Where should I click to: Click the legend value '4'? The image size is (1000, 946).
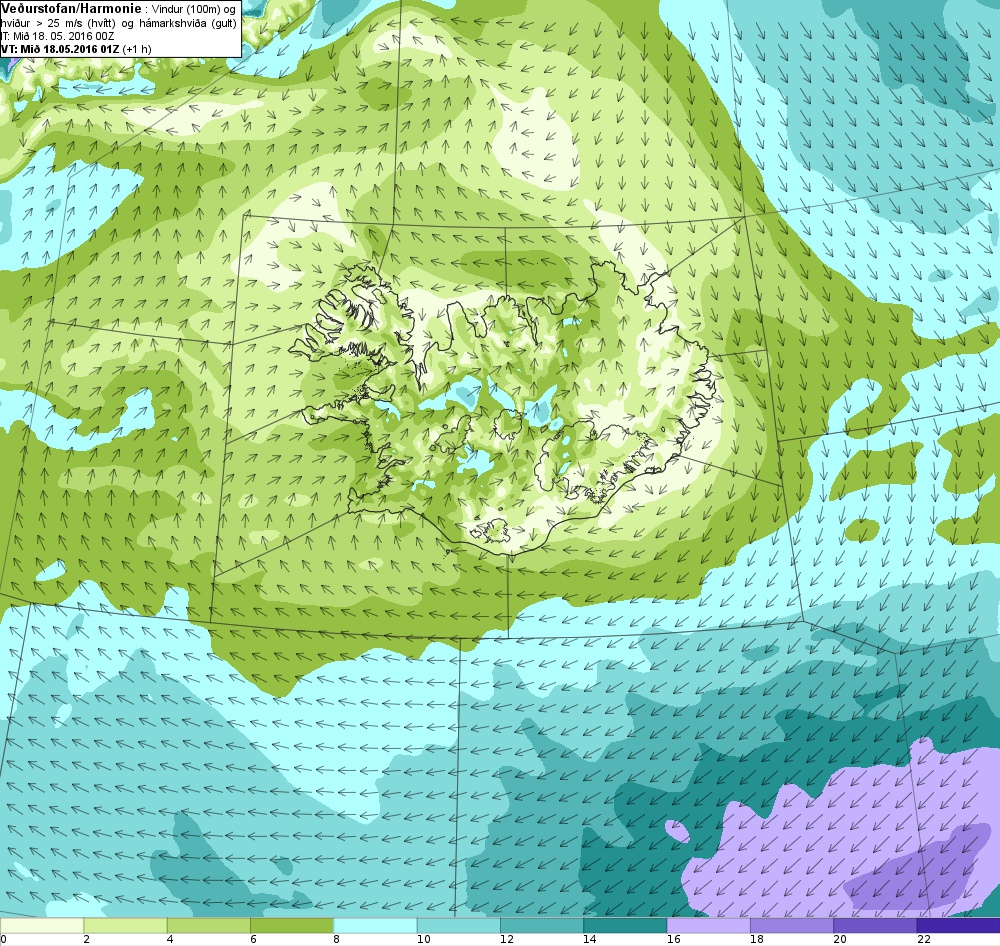[170, 940]
